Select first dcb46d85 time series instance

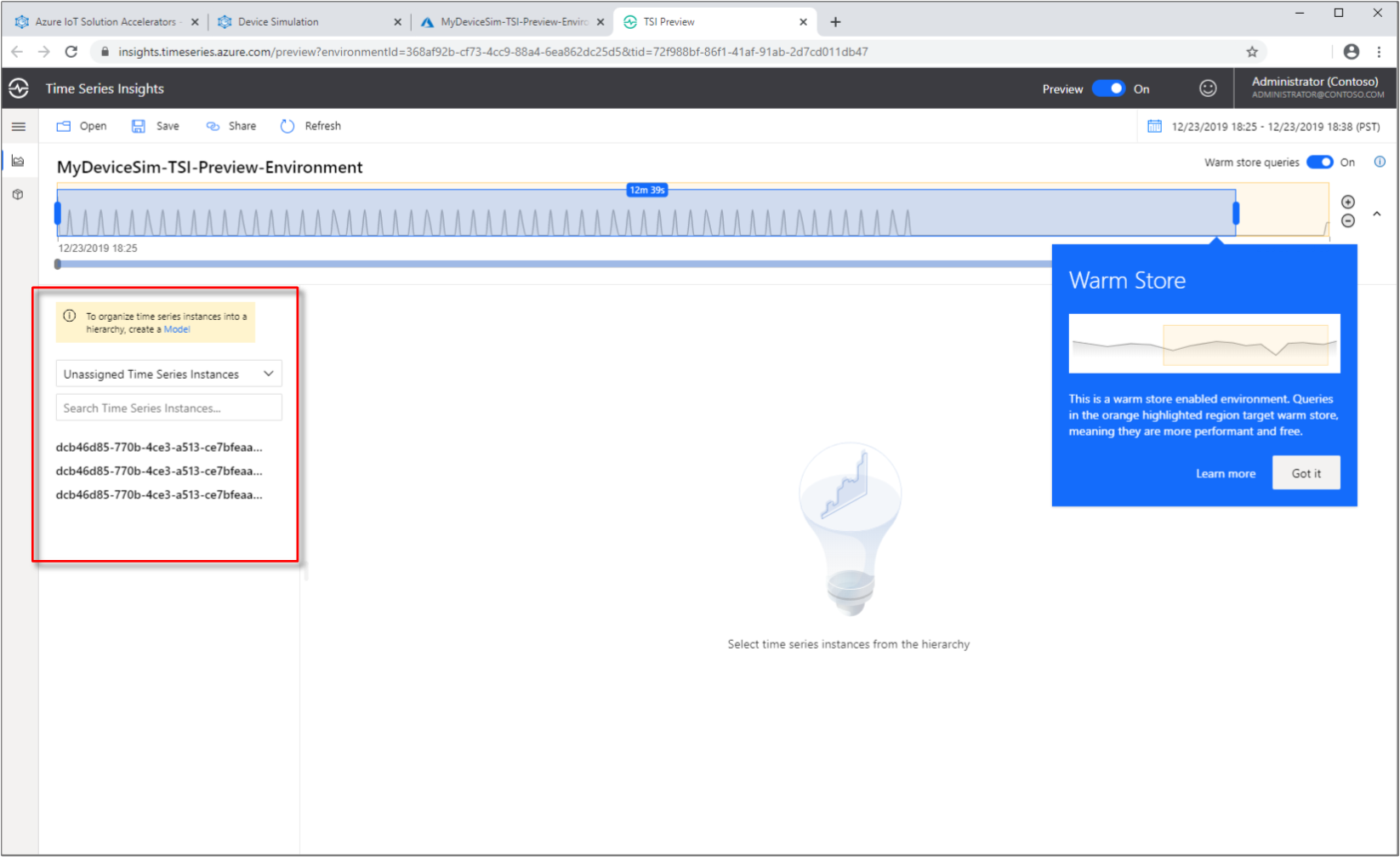pos(159,447)
